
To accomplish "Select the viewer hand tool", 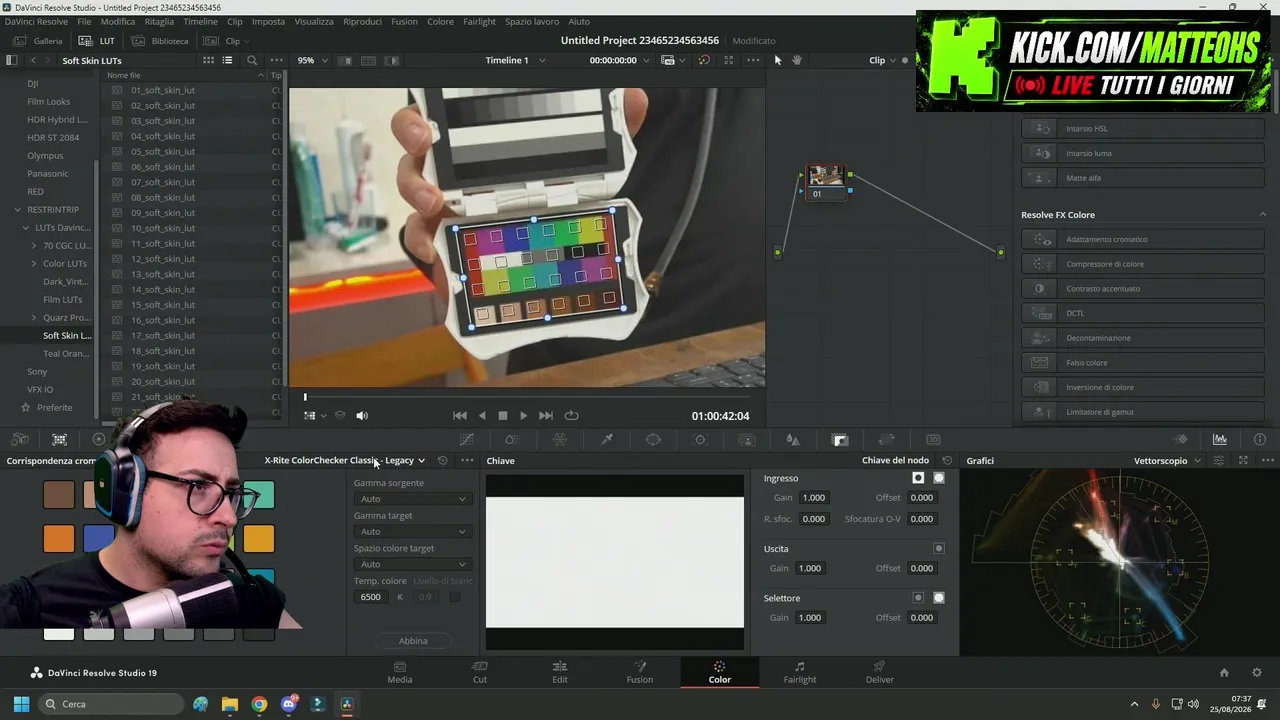I will point(797,60).
